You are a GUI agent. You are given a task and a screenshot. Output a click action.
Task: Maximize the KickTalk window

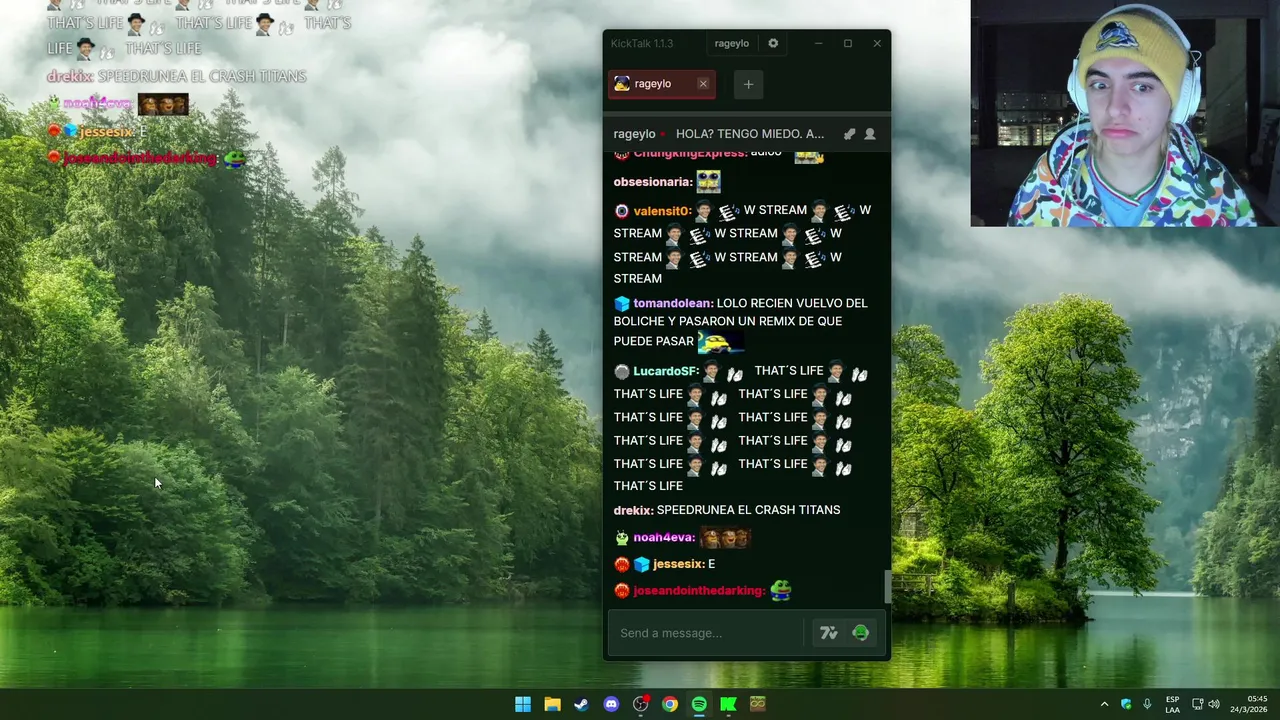point(848,43)
